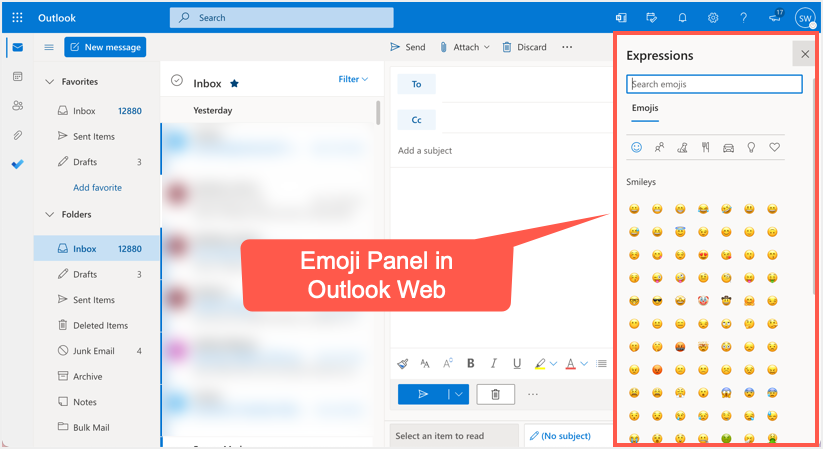The image size is (823, 449).
Task: Open the Files attachments module icon
Action: click(17, 135)
